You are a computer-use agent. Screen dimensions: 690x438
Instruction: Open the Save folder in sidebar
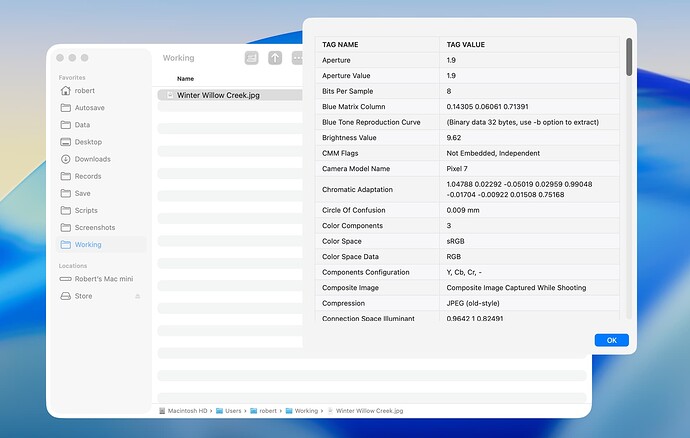coord(101,194)
